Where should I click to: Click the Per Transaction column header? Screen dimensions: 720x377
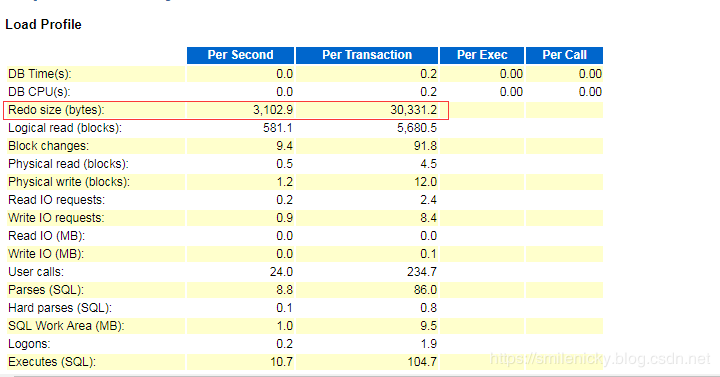(367, 55)
